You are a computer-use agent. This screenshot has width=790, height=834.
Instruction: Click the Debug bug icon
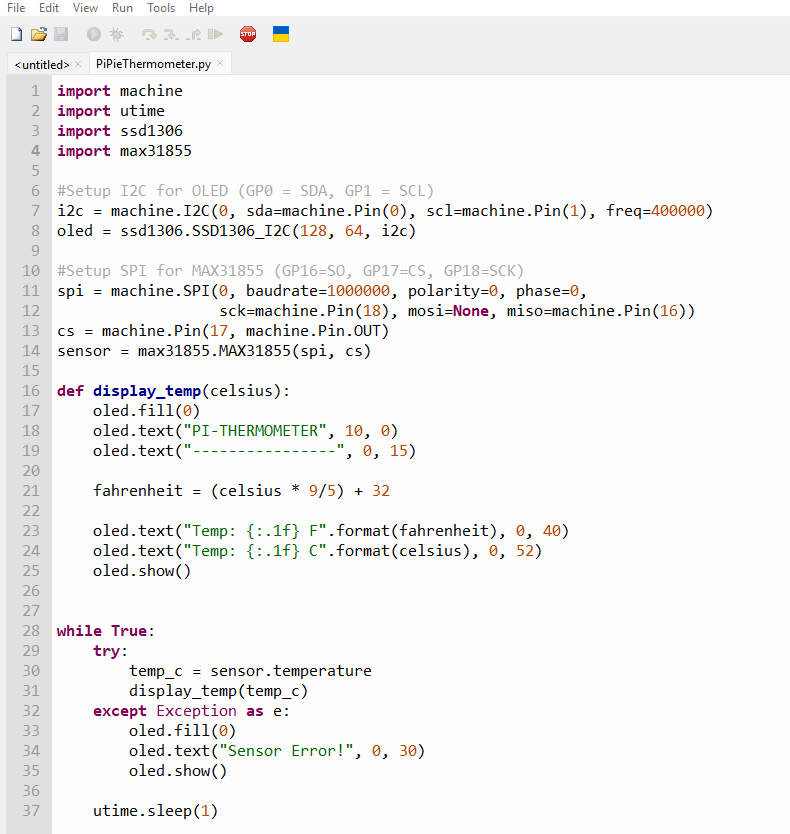coord(117,35)
